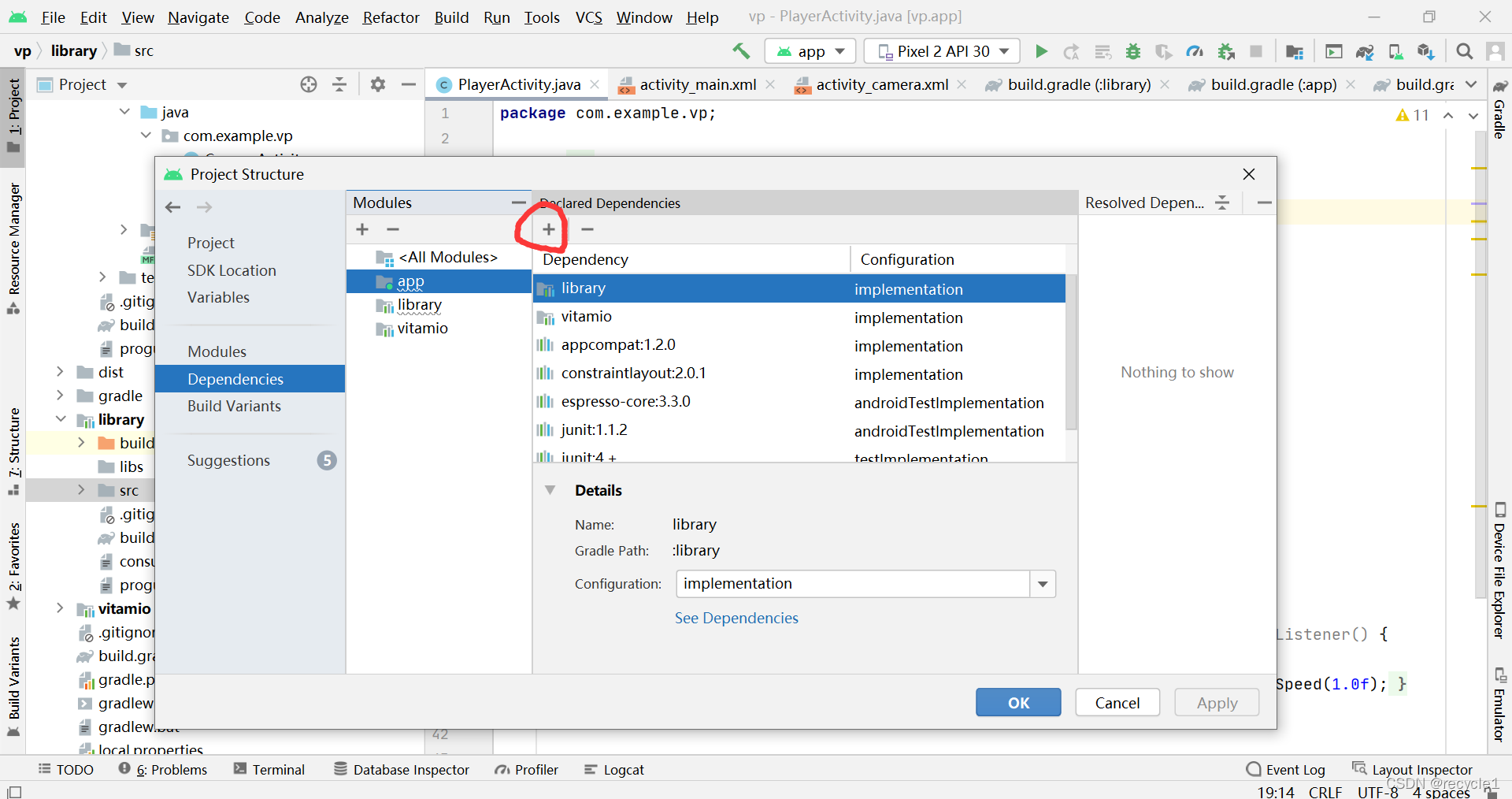This screenshot has width=1512, height=799.
Task: Expand the dist folder in project tree
Action: pos(61,371)
